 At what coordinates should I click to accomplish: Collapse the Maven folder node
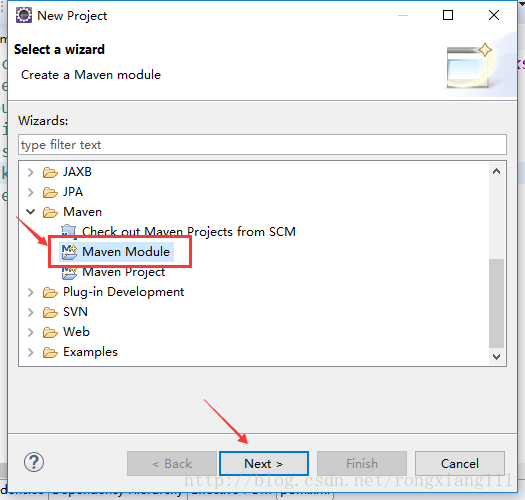pyautogui.click(x=30, y=212)
